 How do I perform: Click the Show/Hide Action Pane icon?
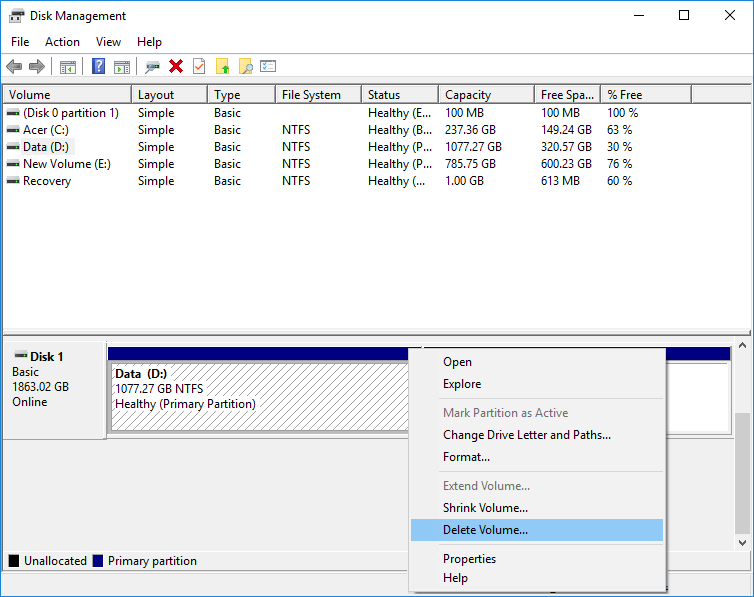coord(121,66)
